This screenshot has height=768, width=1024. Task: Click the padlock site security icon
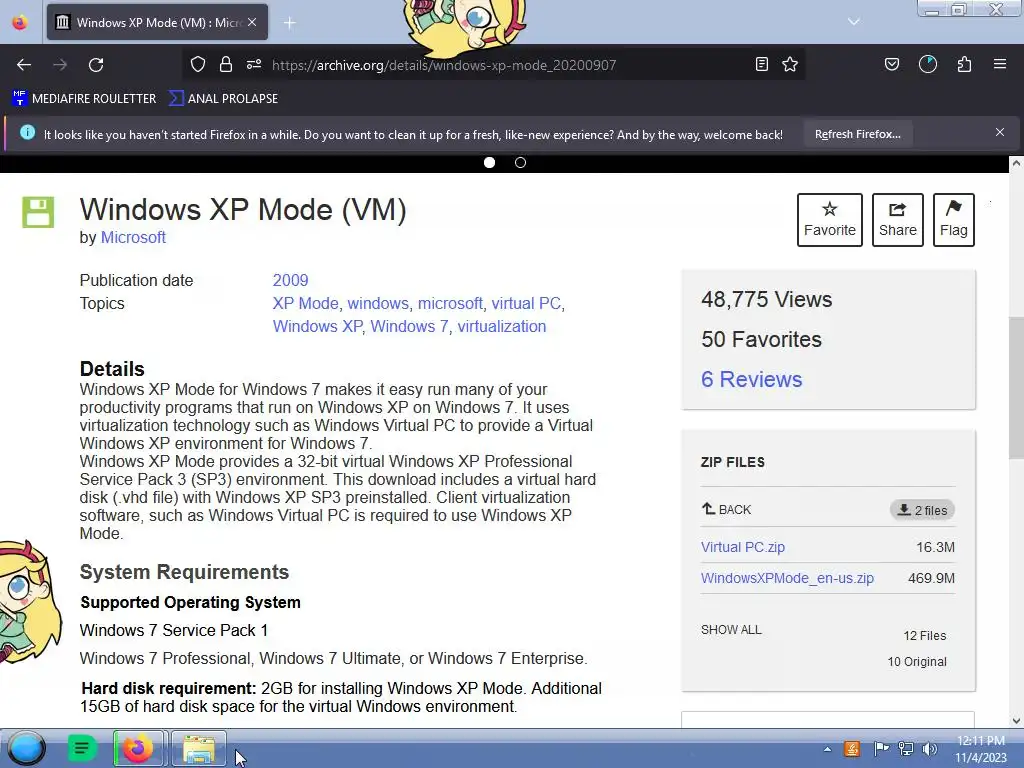point(226,64)
